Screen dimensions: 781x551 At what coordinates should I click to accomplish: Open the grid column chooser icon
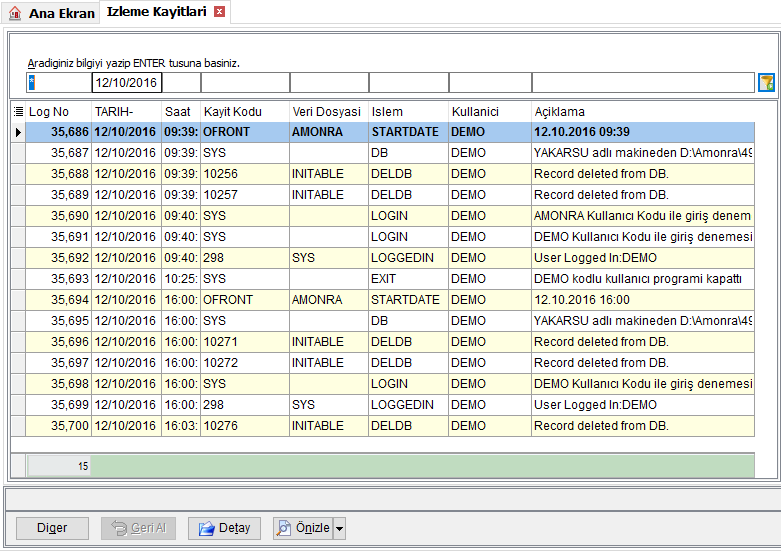point(18,112)
